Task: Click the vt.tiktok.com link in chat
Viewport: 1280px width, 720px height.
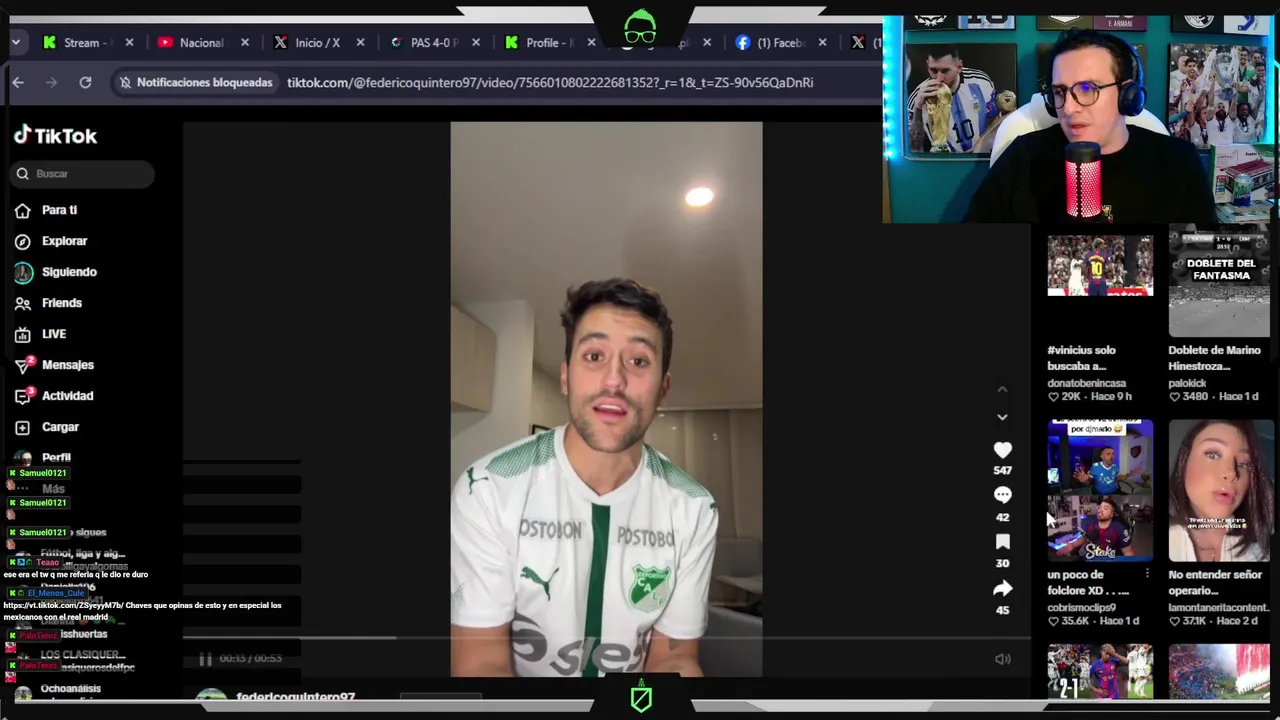Action: [62, 605]
